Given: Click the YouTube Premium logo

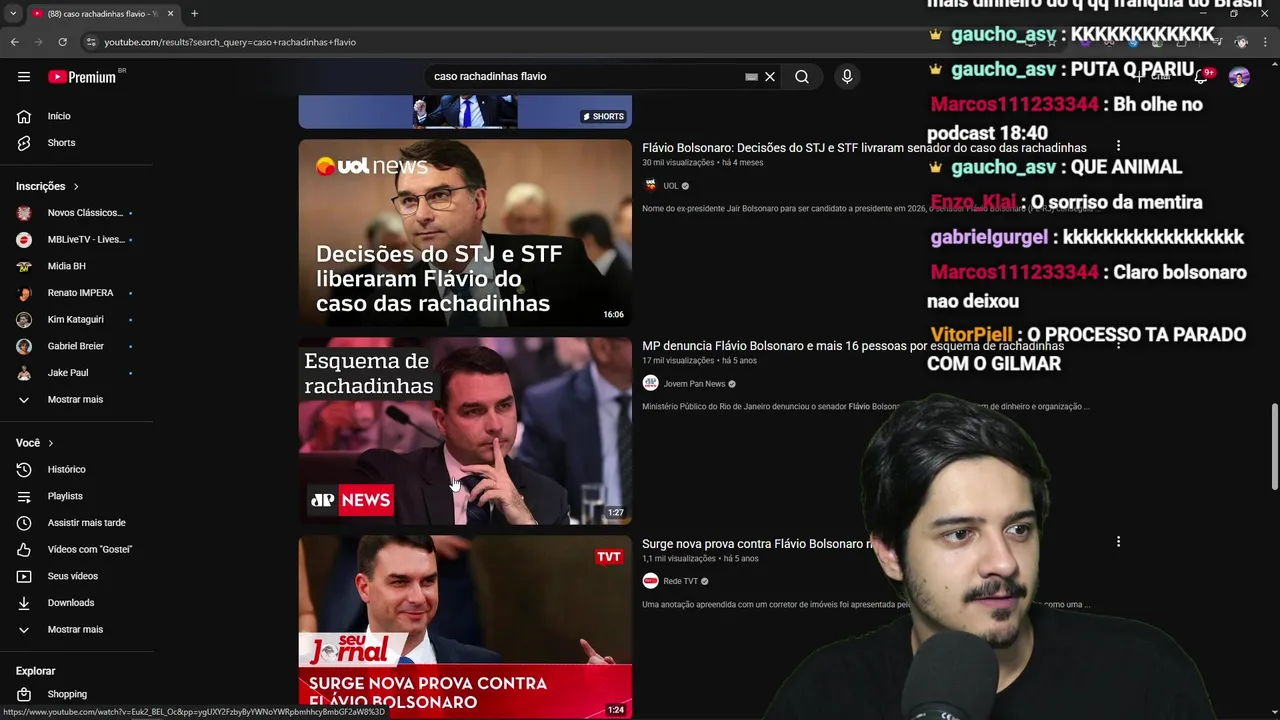Looking at the screenshot, I should pos(82,77).
